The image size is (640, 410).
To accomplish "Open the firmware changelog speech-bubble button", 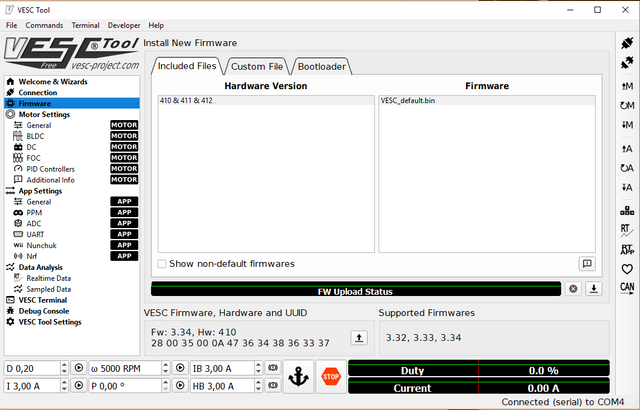I will coord(587,264).
